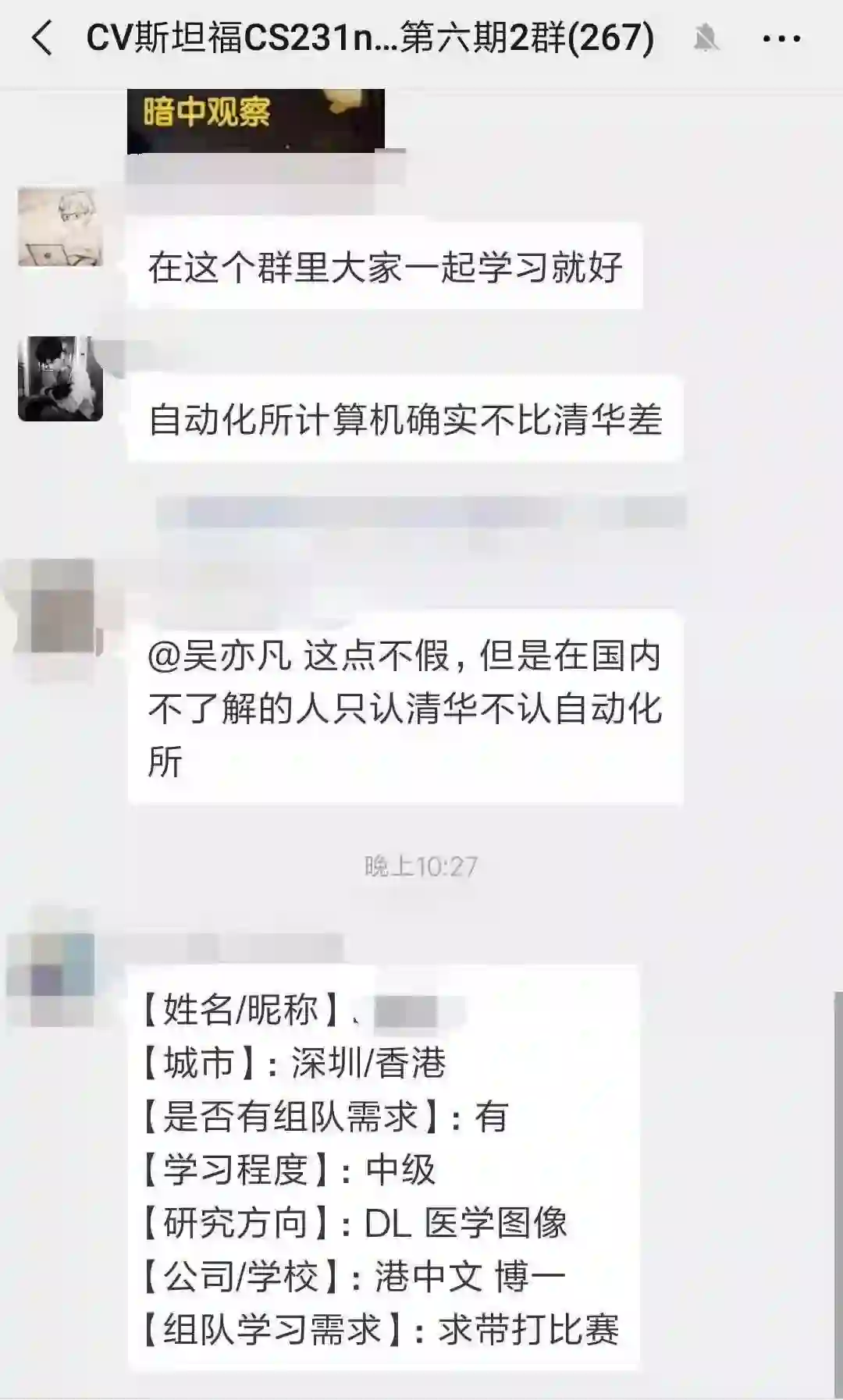Tap the 【研究方向】: DL 医学图像 line
This screenshot has height=1400, width=843.
pos(354,1222)
